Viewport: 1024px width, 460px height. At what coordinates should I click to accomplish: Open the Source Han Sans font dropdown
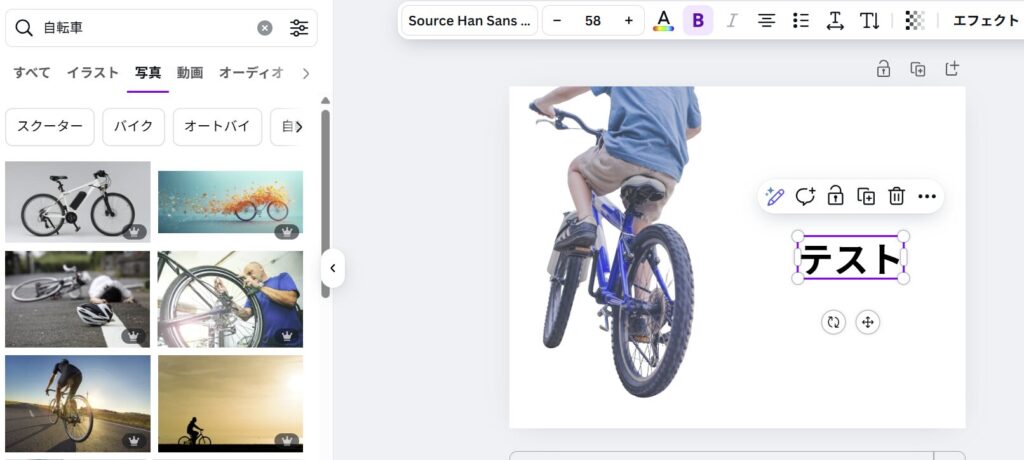[469, 20]
